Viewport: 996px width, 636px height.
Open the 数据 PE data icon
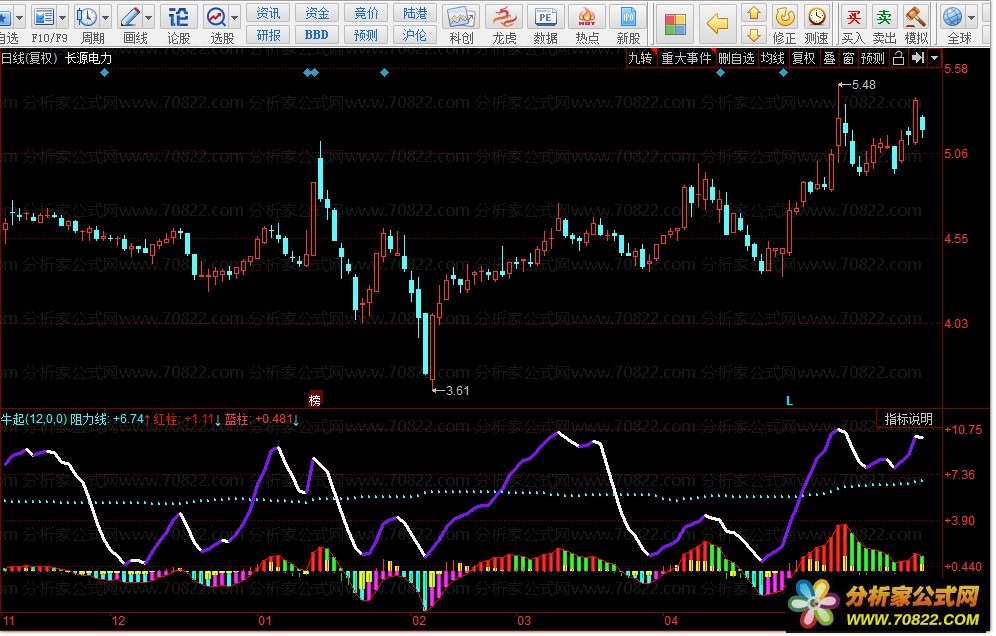[545, 17]
